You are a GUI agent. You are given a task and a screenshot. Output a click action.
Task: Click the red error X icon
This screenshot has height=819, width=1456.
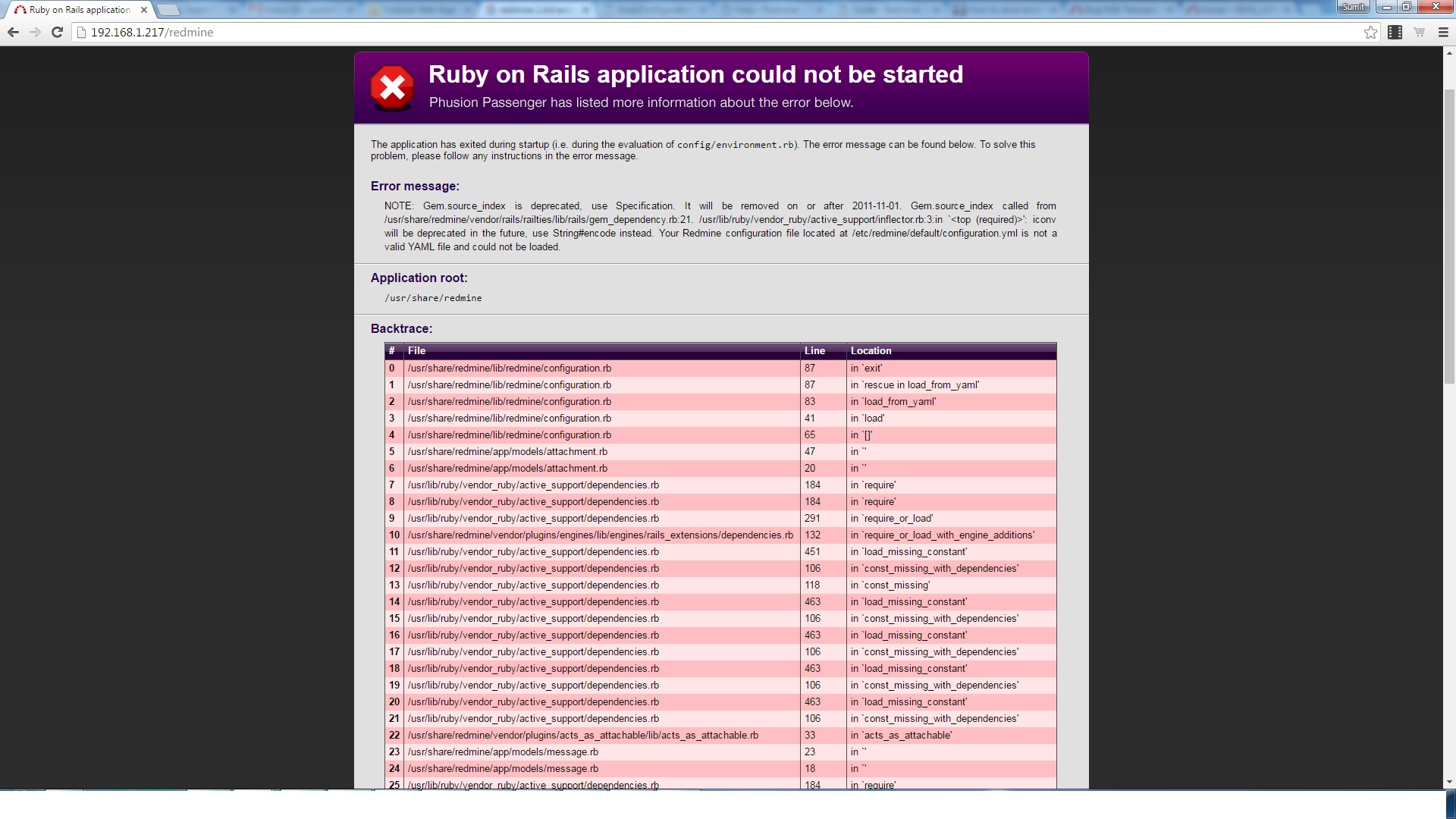[392, 88]
